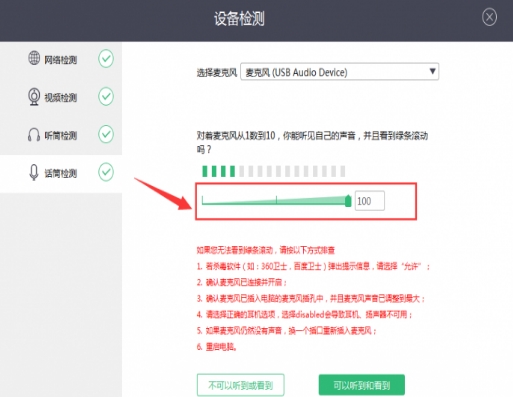Switch to the 视频检测 tab
Image resolution: width=513 pixels, height=397 pixels.
(61, 97)
